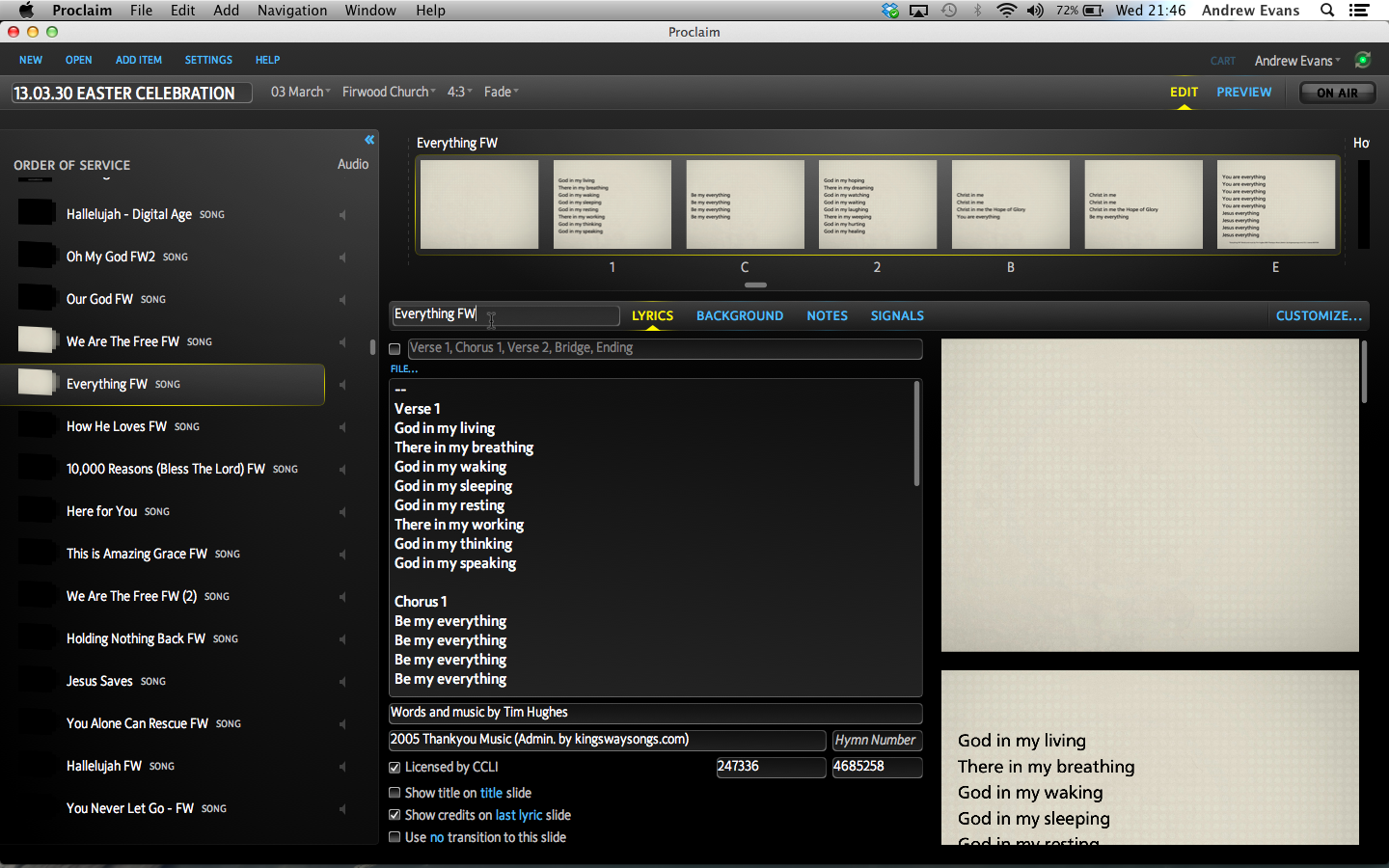Click the green sync status icon
Screen dimensions: 1389x868
click(x=1362, y=60)
